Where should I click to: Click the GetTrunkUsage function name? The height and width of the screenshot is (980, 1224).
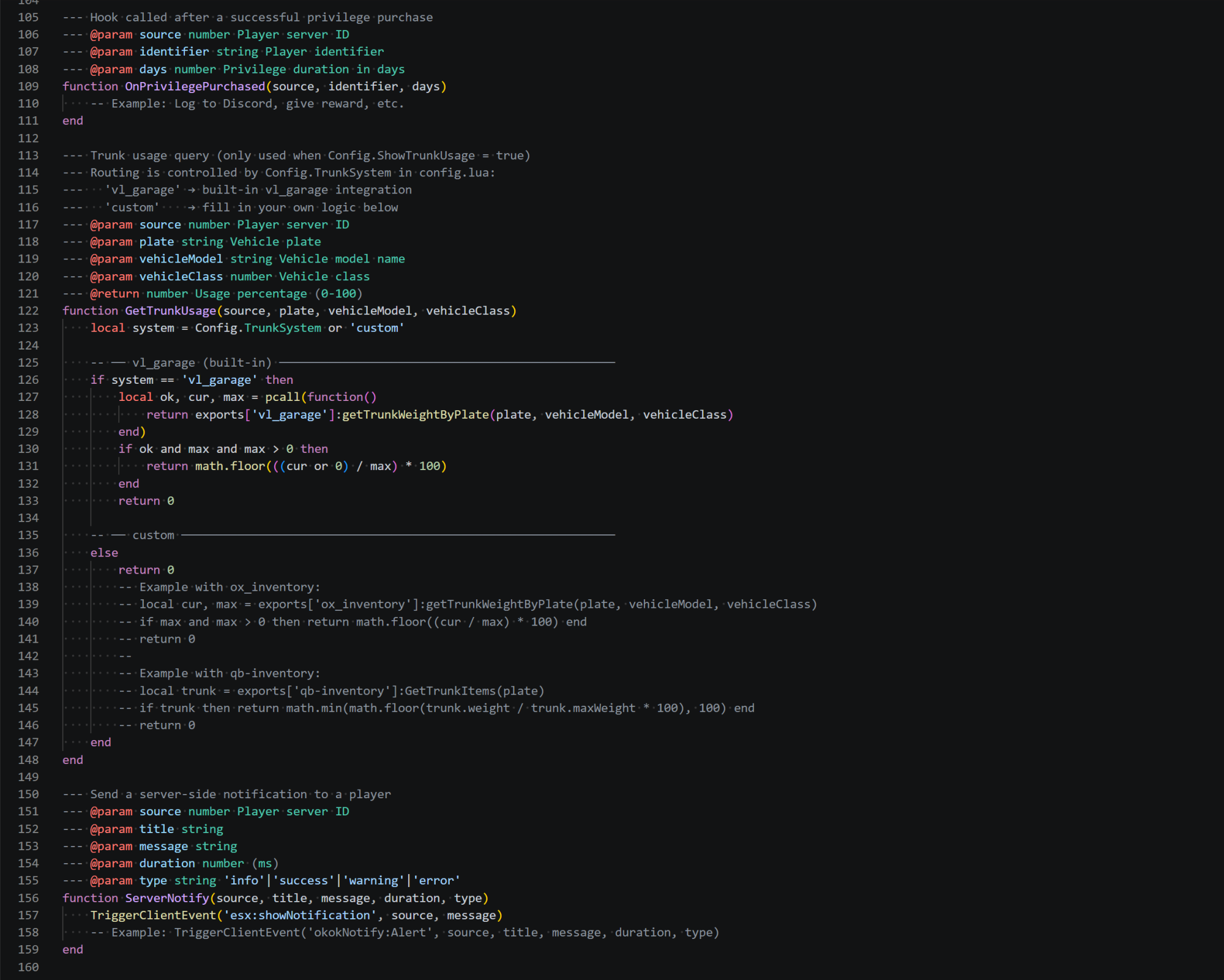click(x=170, y=311)
